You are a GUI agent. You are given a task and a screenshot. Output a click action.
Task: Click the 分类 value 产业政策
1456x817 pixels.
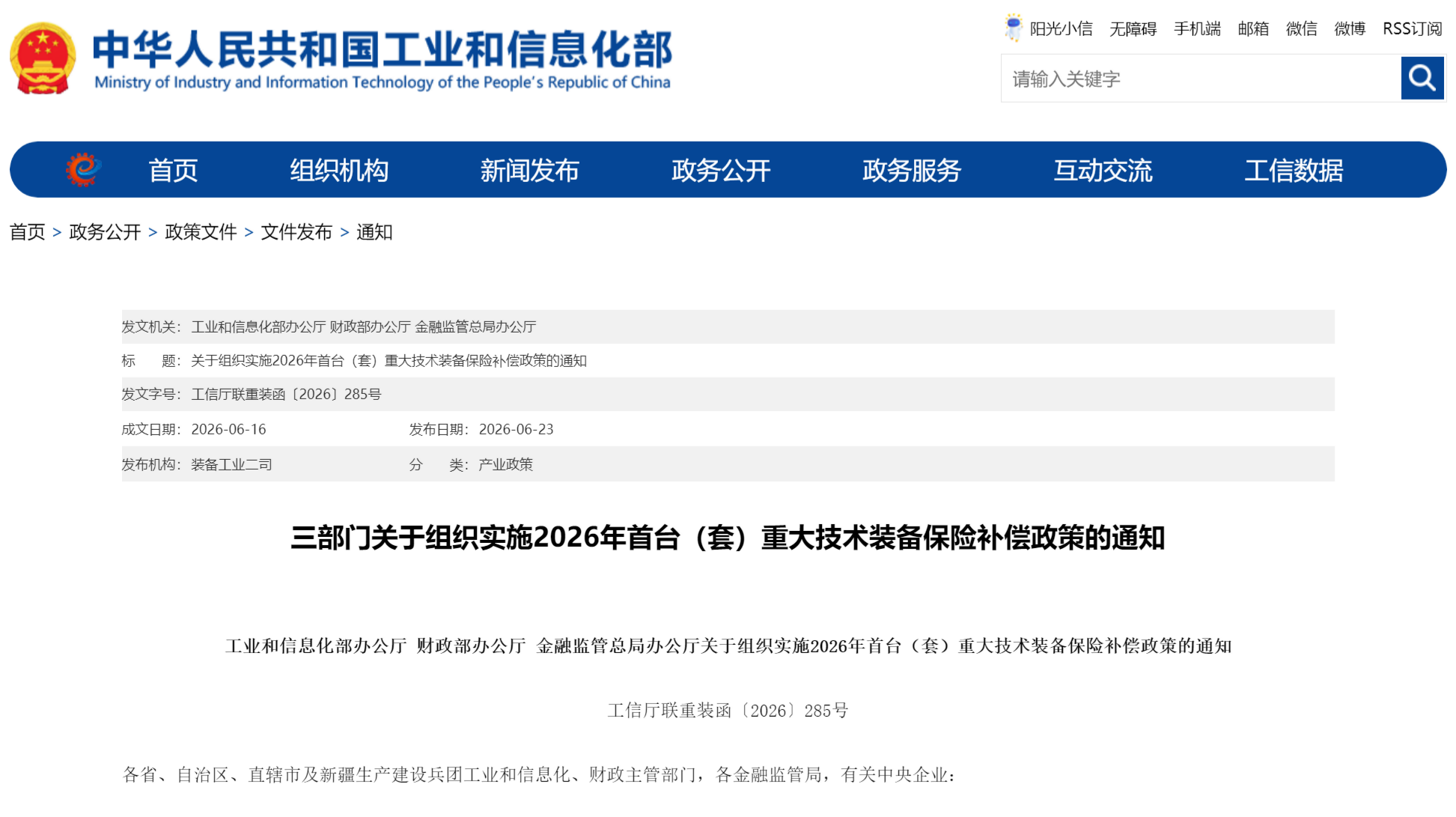(505, 464)
